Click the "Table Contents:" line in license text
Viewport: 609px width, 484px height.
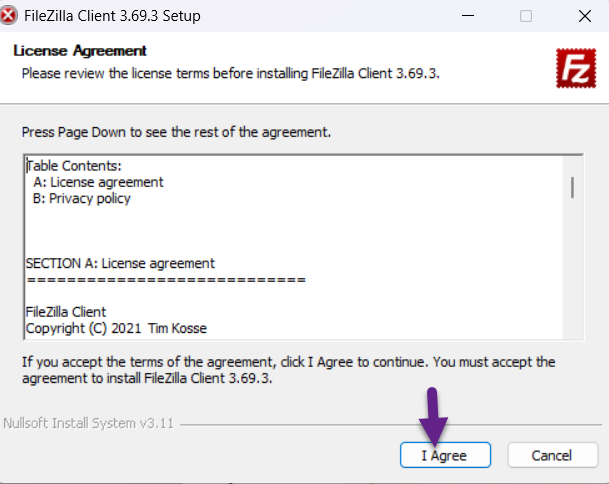[75, 166]
